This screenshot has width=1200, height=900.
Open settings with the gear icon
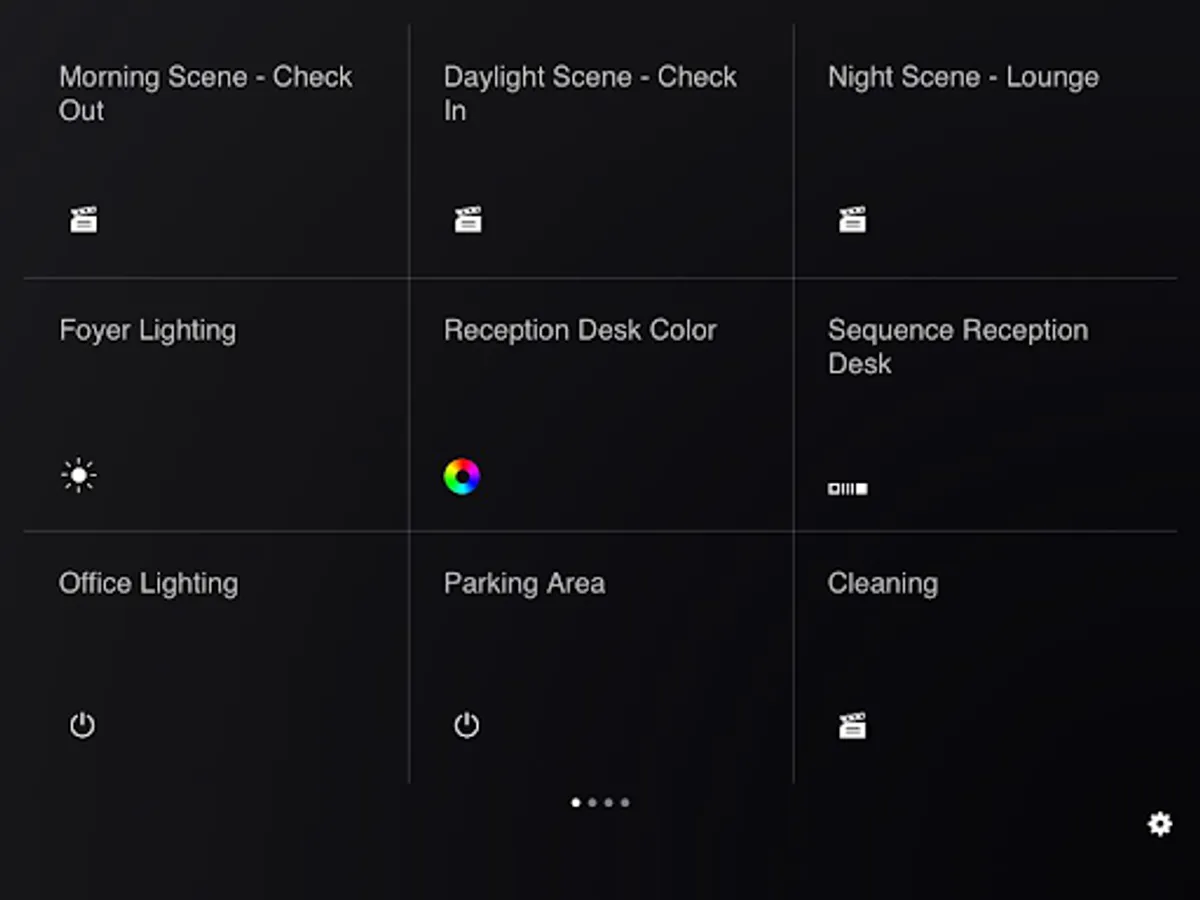tap(1159, 824)
